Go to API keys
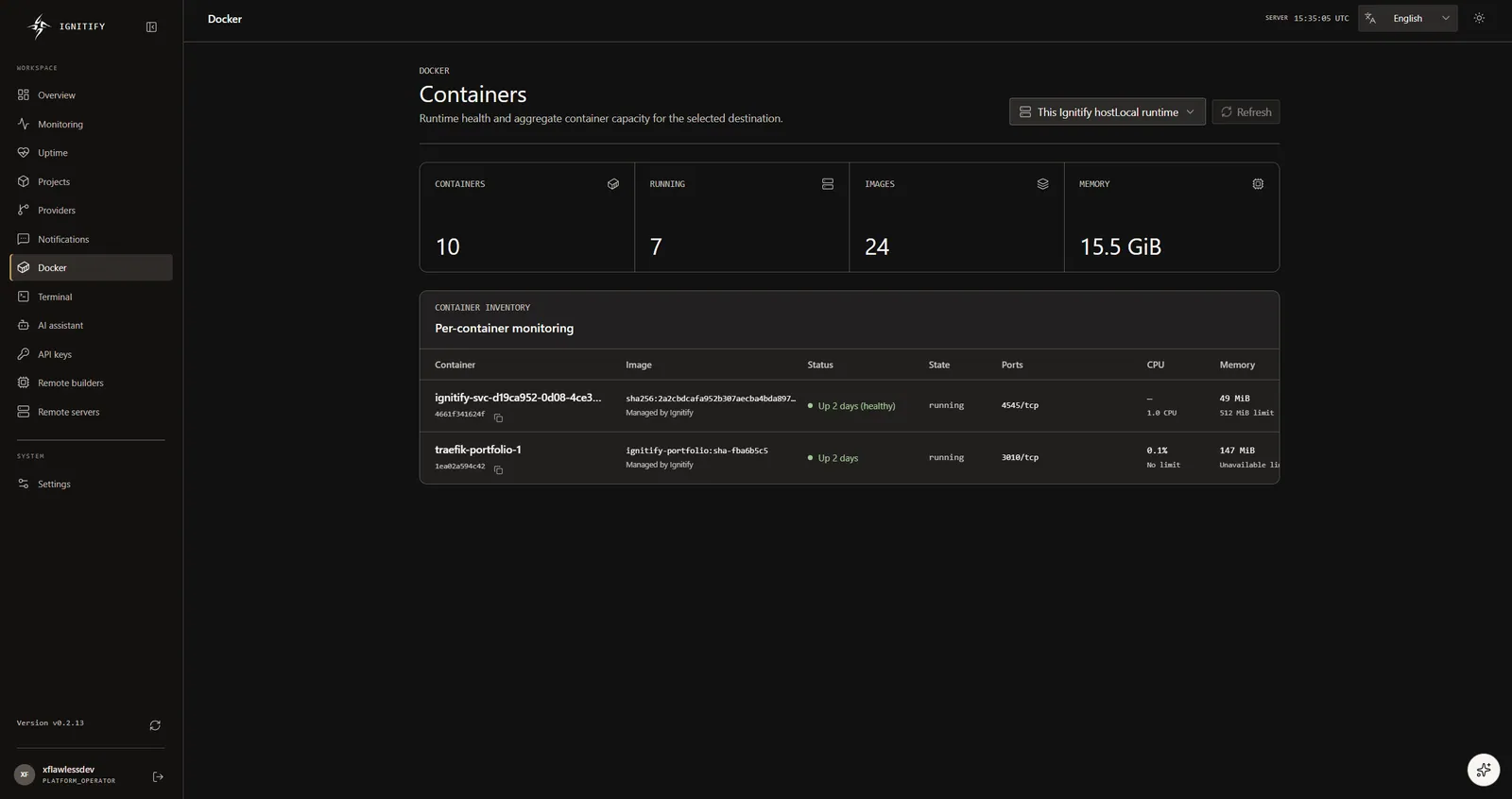The height and width of the screenshot is (799, 1512). [x=91, y=354]
